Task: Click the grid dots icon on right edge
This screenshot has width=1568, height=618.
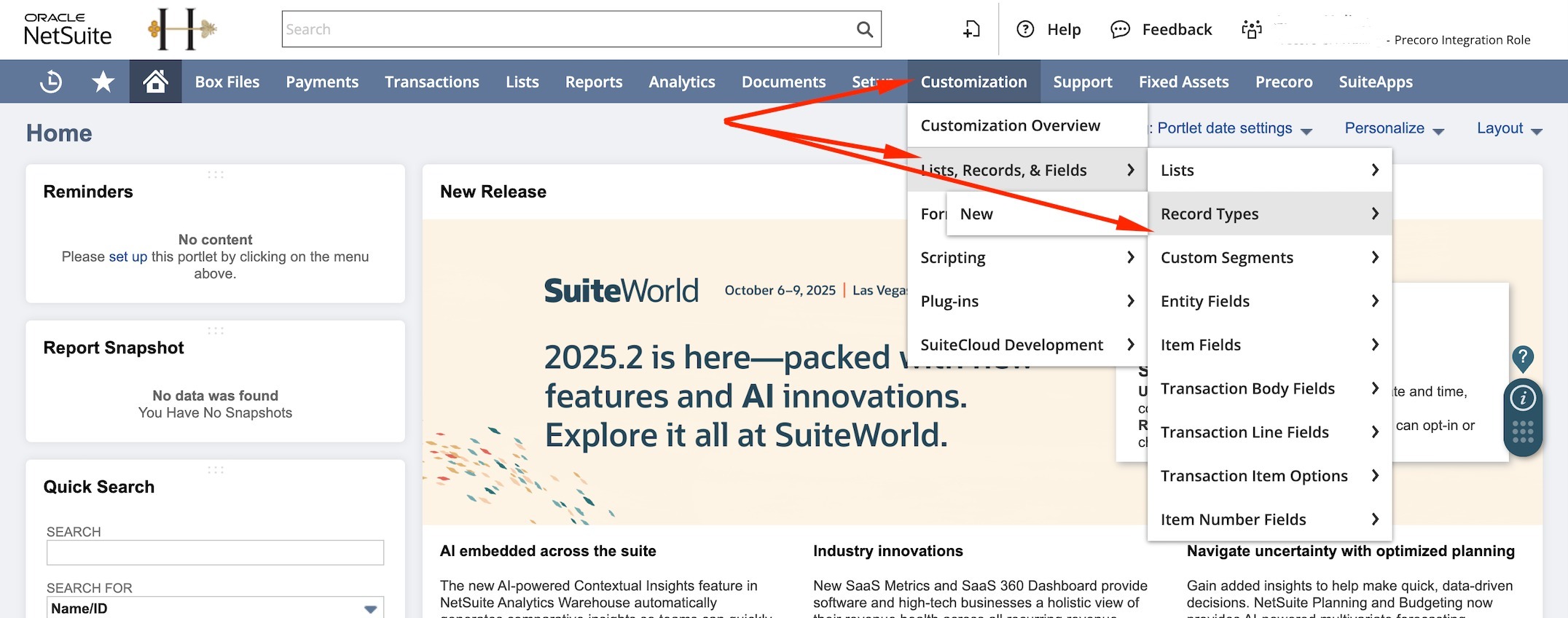Action: (1523, 431)
